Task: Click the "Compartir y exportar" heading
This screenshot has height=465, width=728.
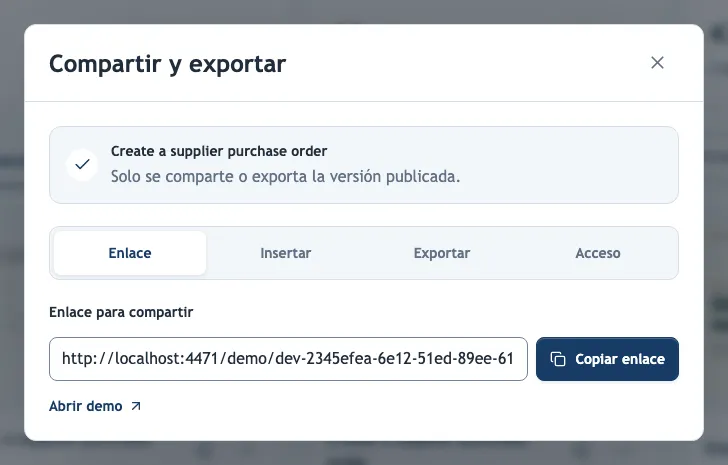Action: (168, 64)
